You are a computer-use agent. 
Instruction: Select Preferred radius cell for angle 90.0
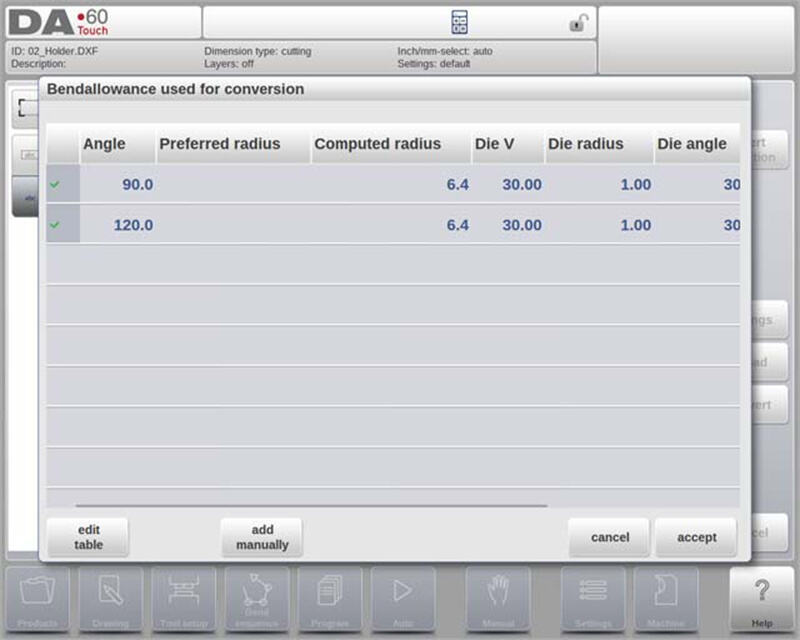233,185
